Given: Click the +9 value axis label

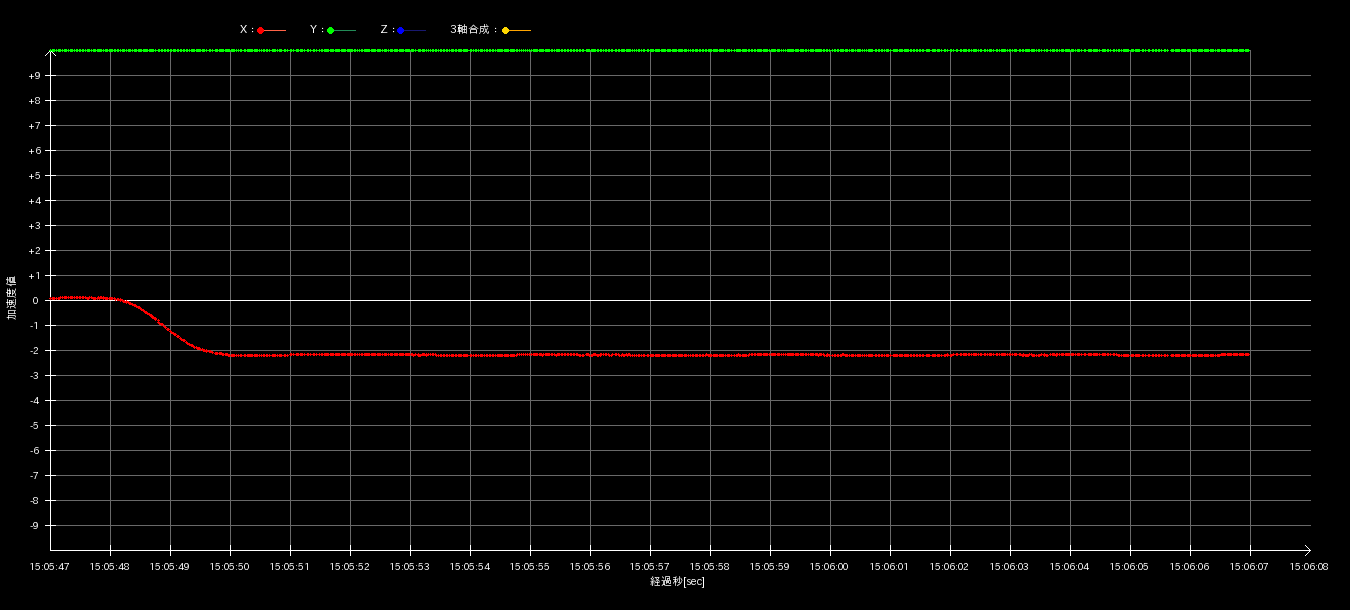Looking at the screenshot, I should 34,76.
